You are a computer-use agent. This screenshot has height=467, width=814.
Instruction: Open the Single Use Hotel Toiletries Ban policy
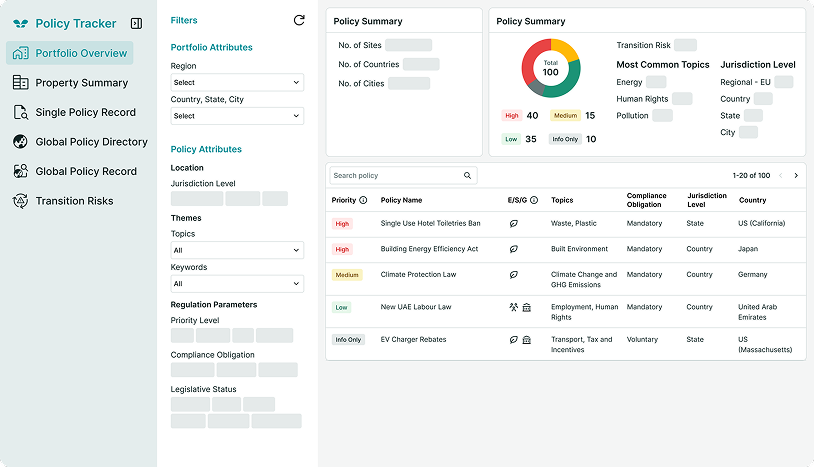click(430, 224)
